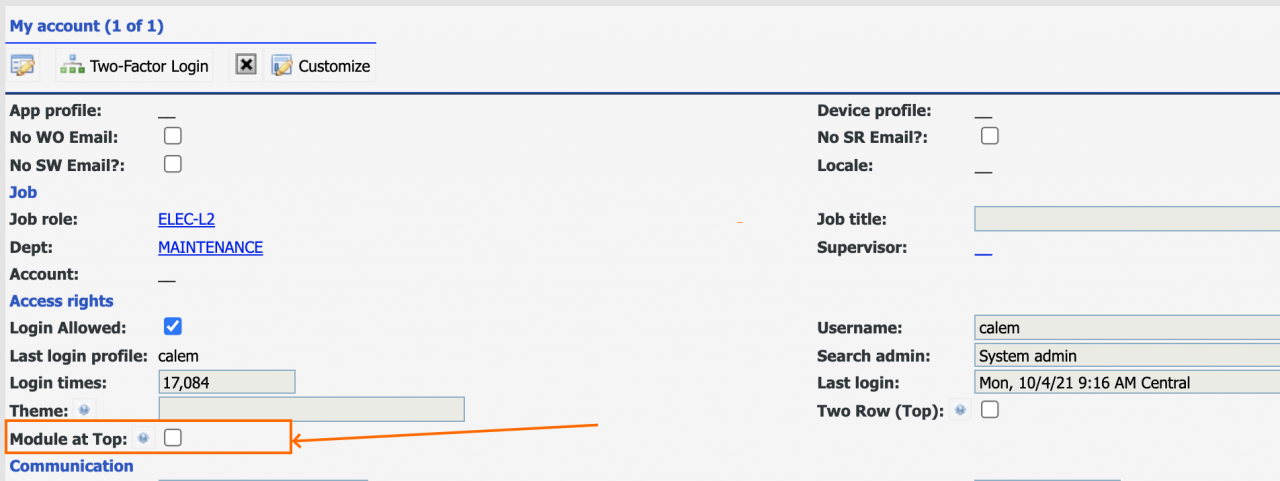Open the Customize form option

tap(321, 66)
